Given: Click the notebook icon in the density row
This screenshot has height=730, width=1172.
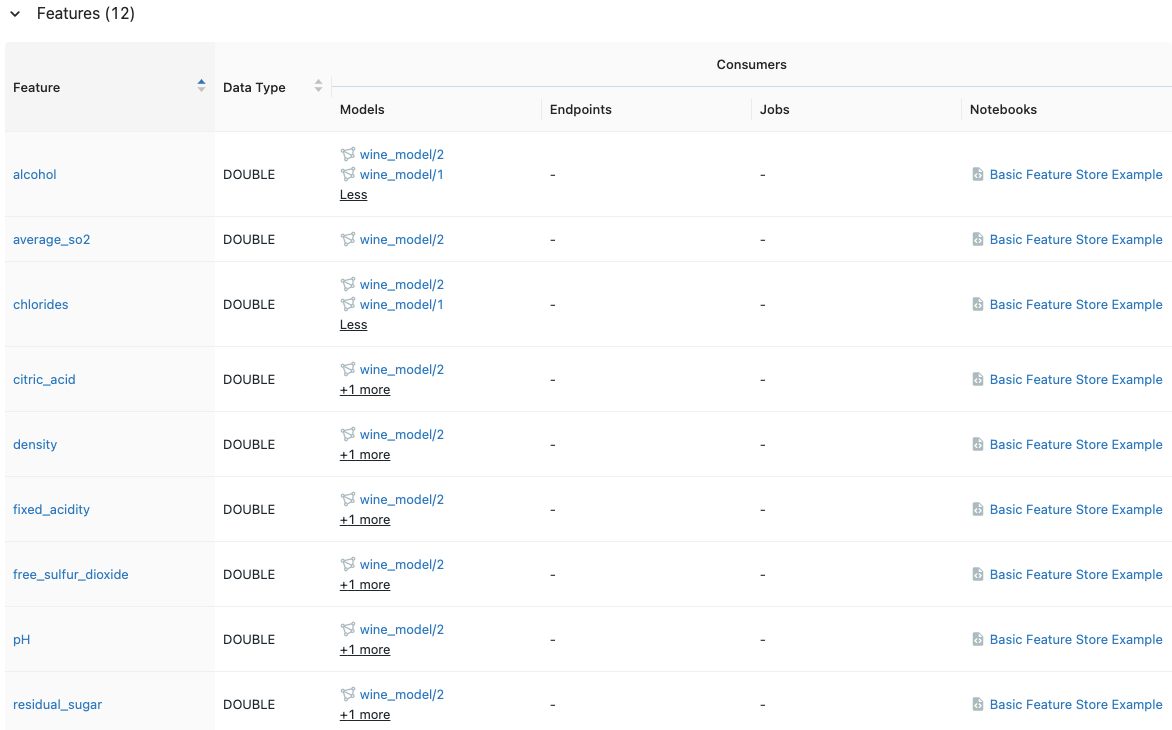Looking at the screenshot, I should click(x=978, y=444).
